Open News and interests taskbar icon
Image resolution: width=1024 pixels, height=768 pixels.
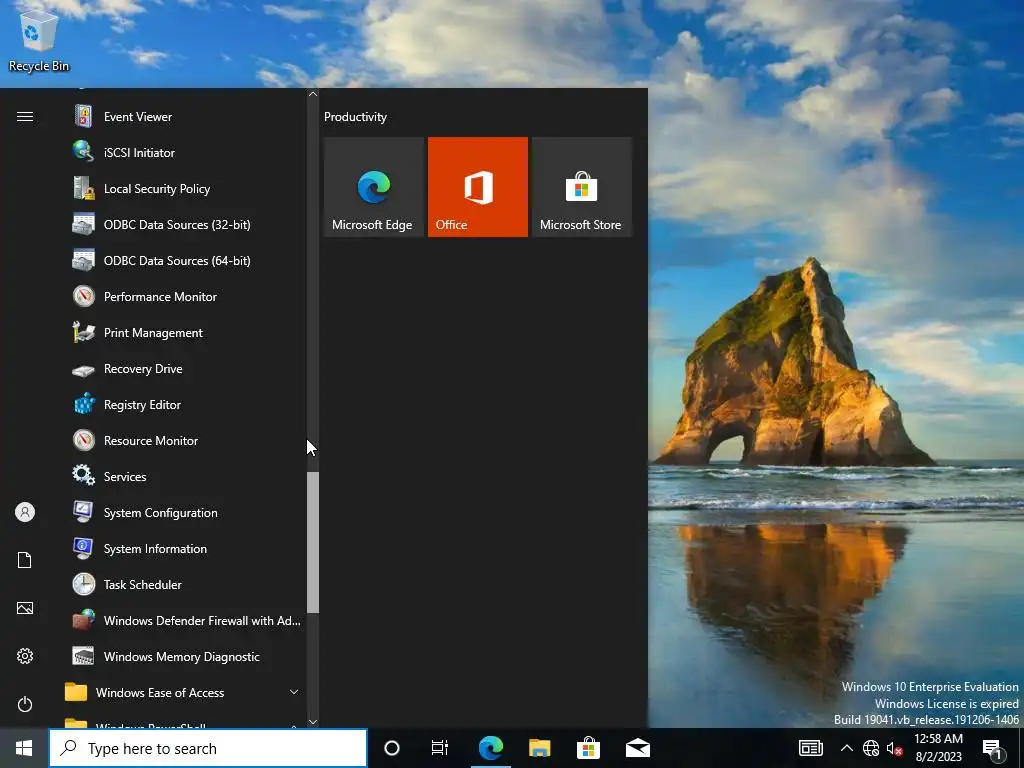[x=810, y=748]
